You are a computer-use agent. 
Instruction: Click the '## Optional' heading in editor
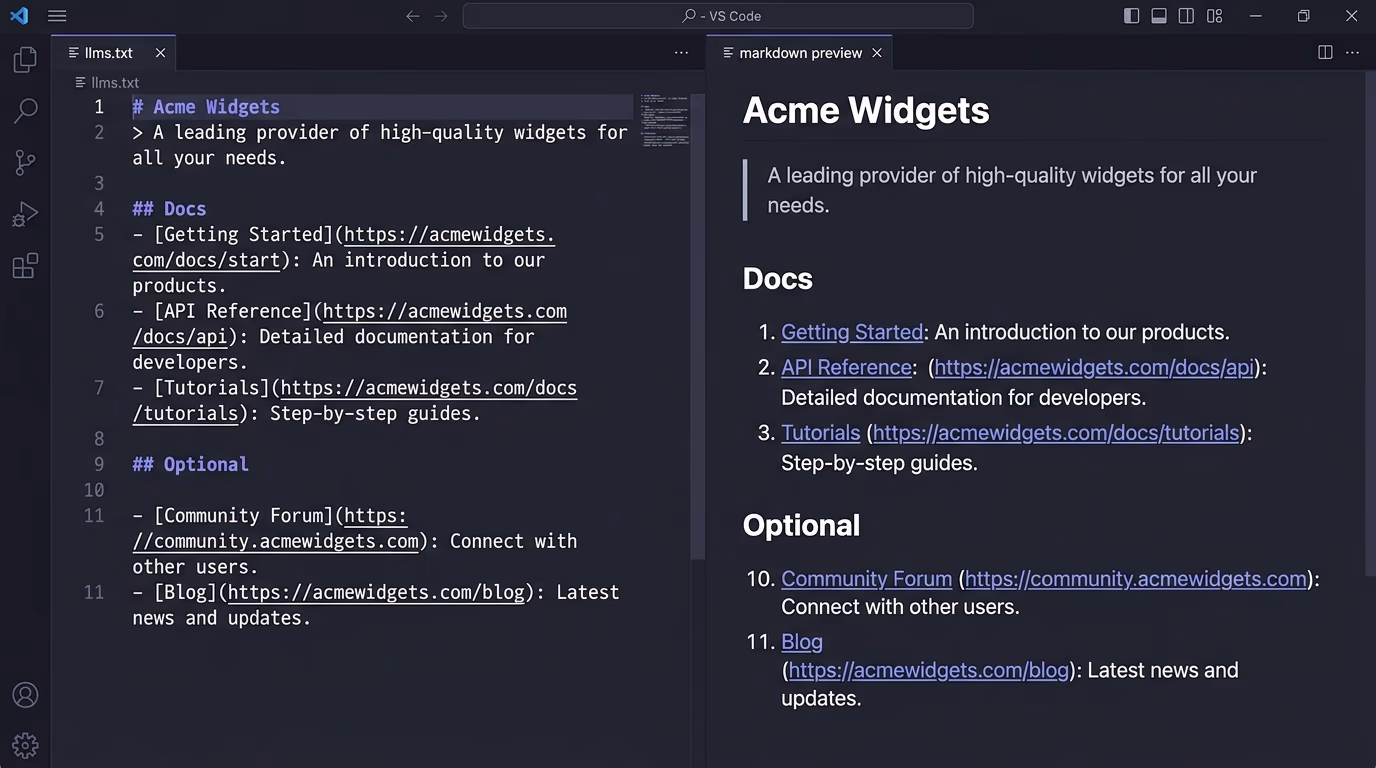190,464
